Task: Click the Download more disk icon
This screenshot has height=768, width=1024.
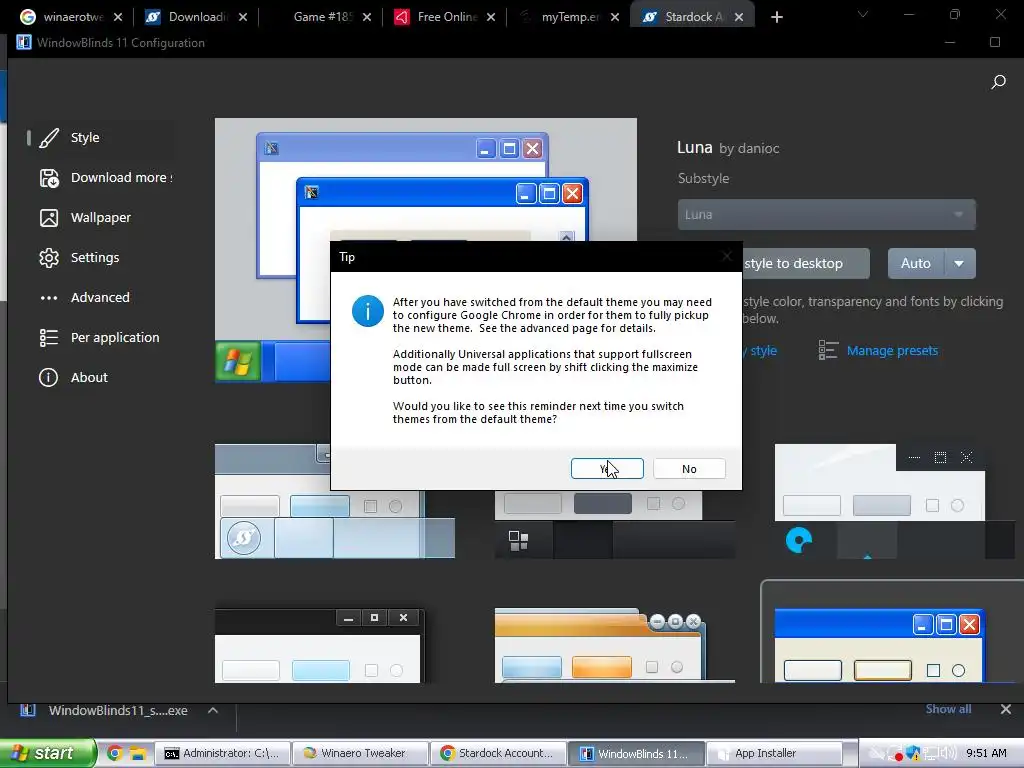Action: coord(49,178)
